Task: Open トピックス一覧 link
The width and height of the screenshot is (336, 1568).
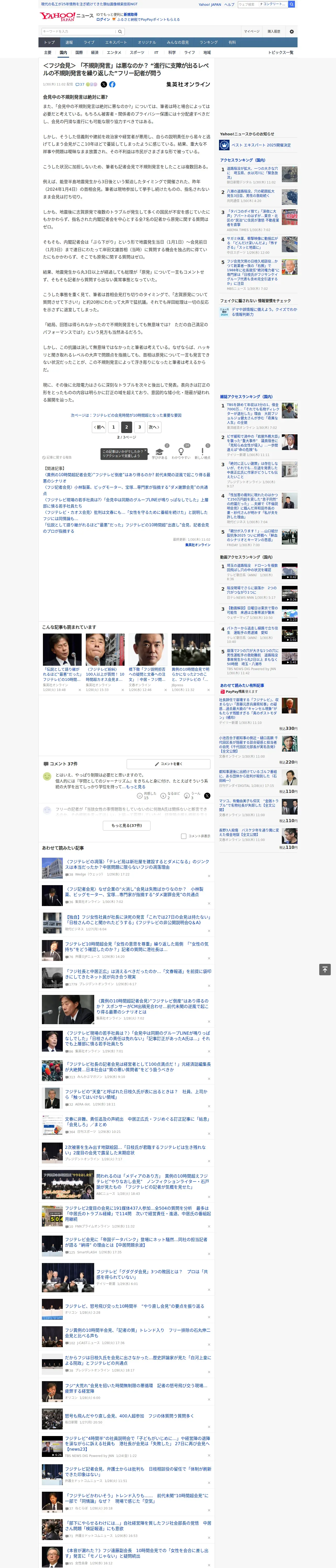Action: coord(281,52)
